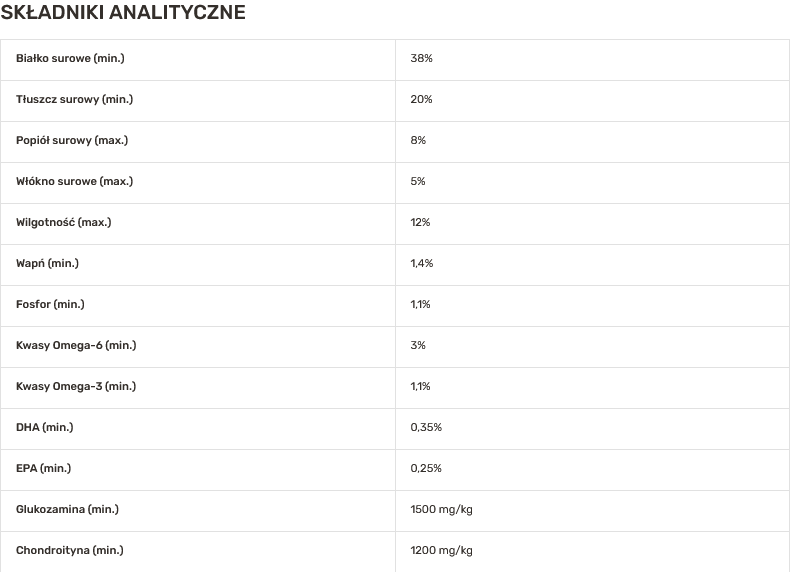Select the EPA (min.) label
The image size is (790, 572).
tap(44, 469)
